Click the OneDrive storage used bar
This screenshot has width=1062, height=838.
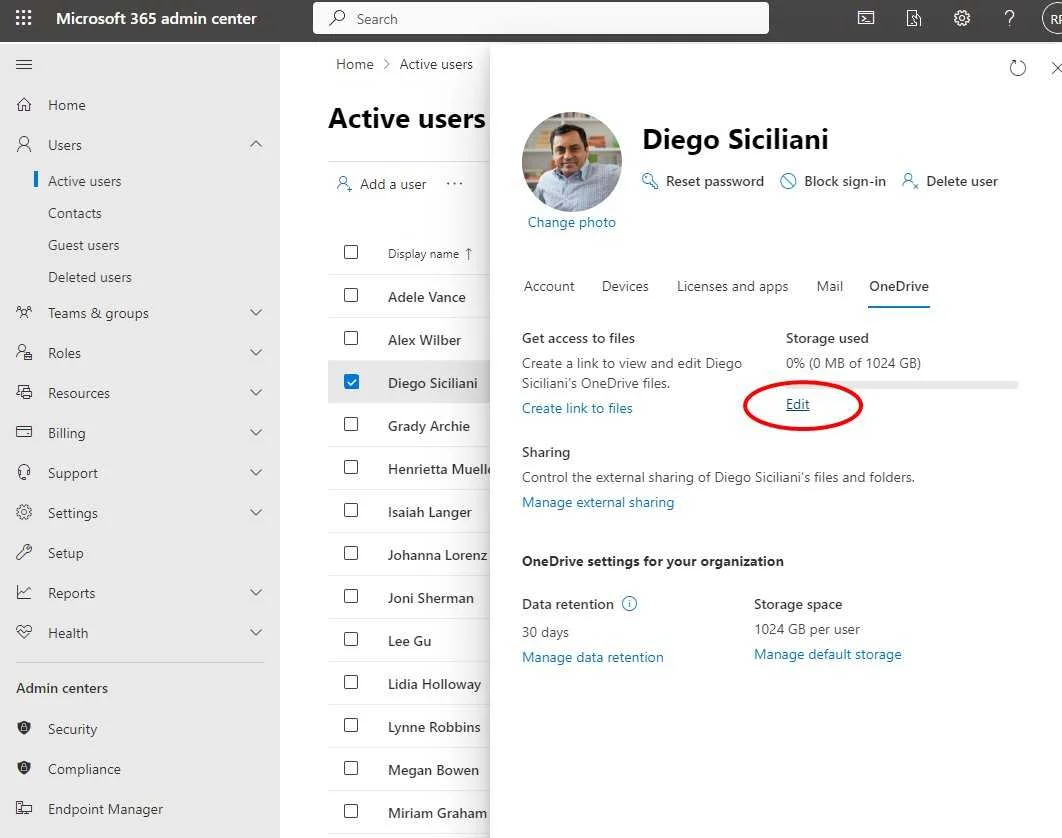tap(901, 385)
